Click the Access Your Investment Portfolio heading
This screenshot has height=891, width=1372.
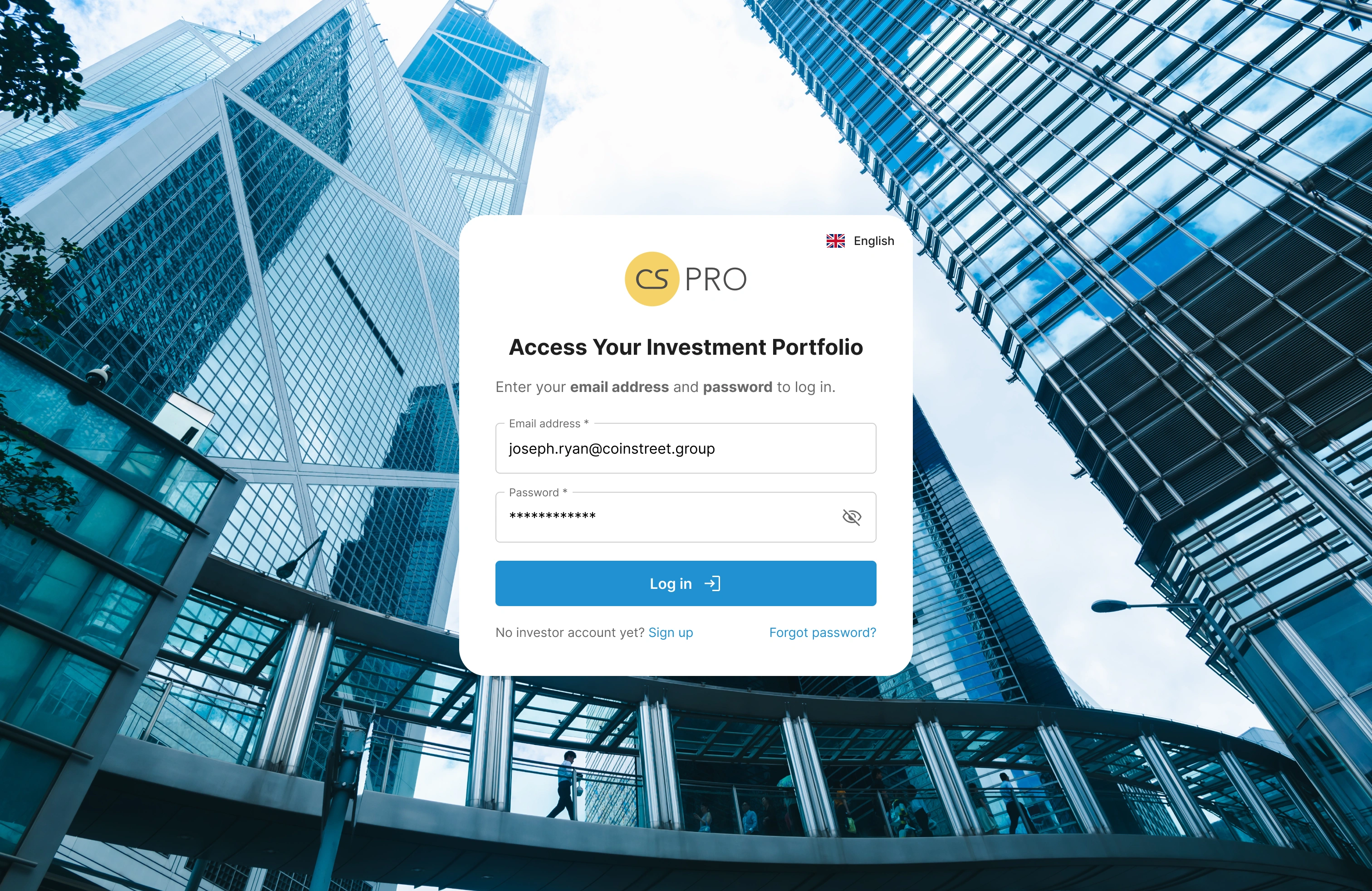point(686,347)
